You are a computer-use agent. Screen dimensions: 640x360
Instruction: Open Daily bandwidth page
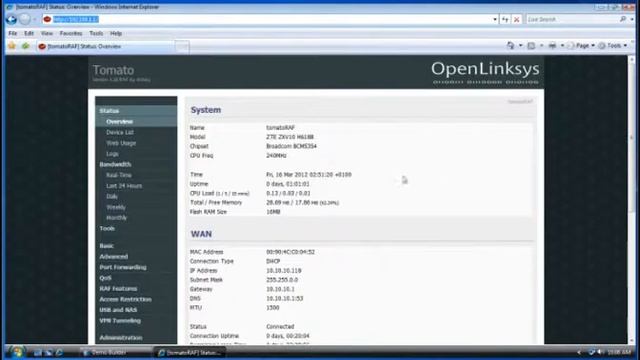pyautogui.click(x=112, y=196)
